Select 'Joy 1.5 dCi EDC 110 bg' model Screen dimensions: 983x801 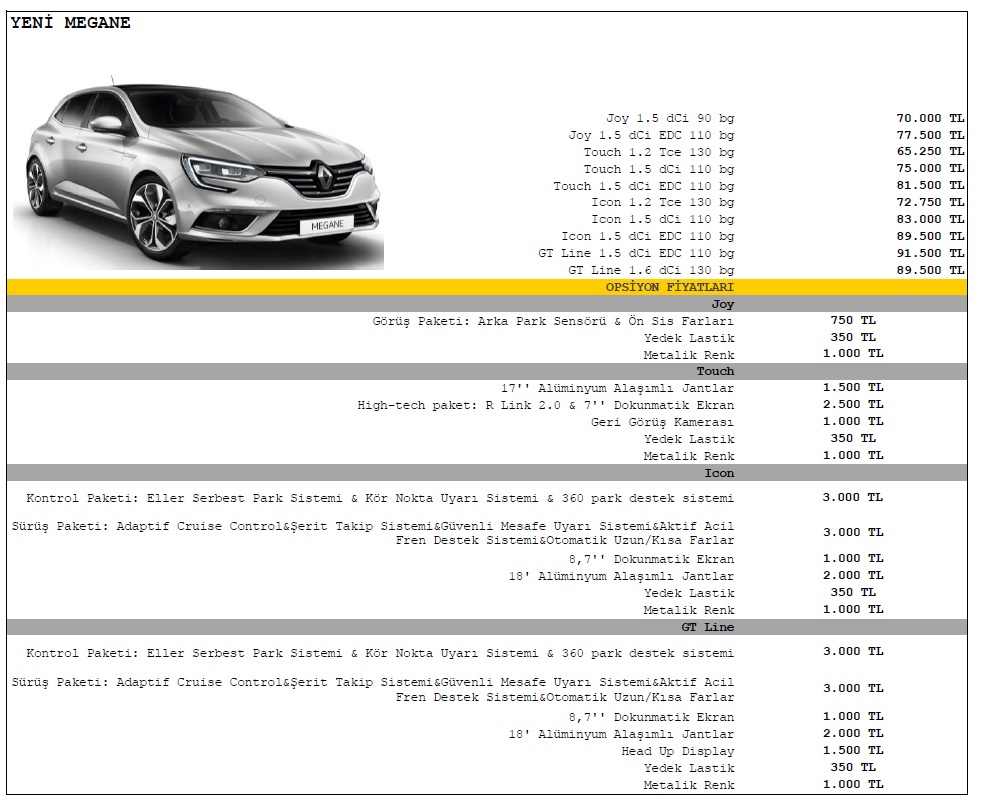click(651, 135)
